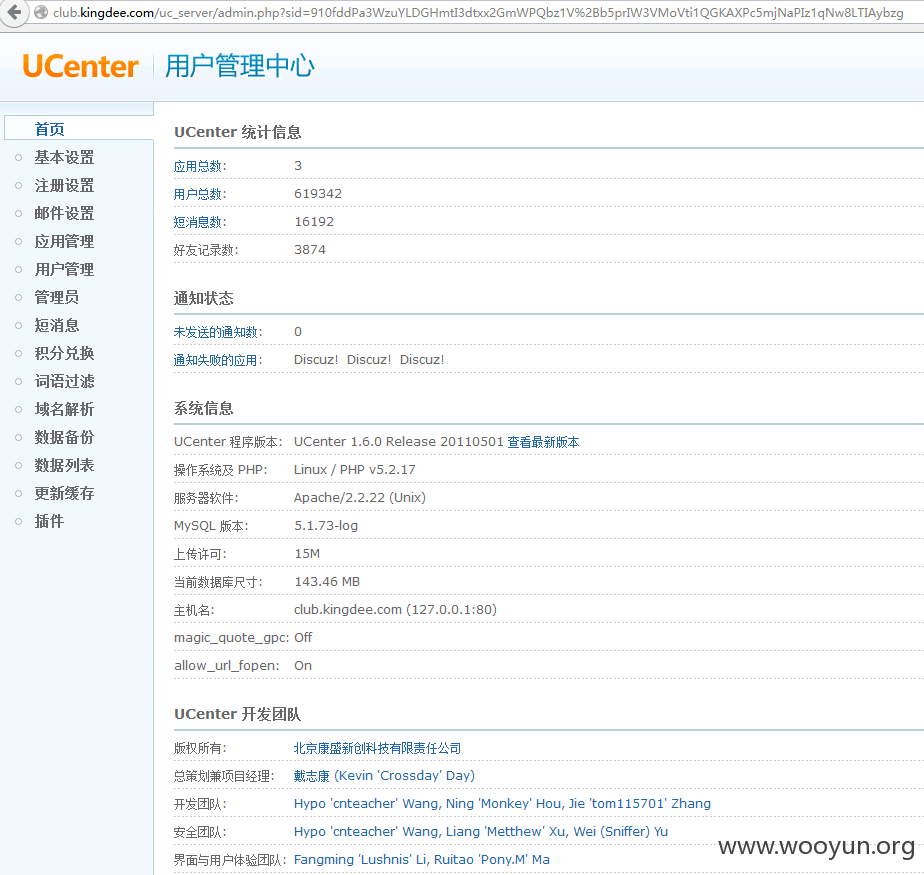This screenshot has width=924, height=875.
Task: Go to 注册设置 in sidebar
Action: point(64,185)
